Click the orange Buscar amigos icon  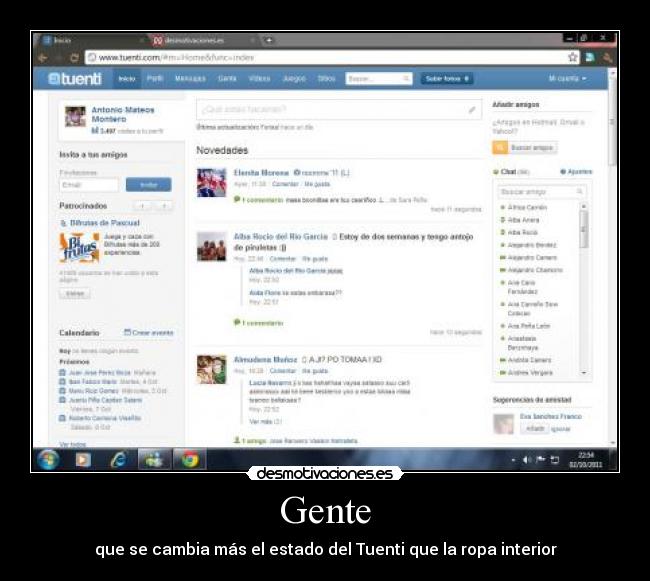[x=500, y=148]
